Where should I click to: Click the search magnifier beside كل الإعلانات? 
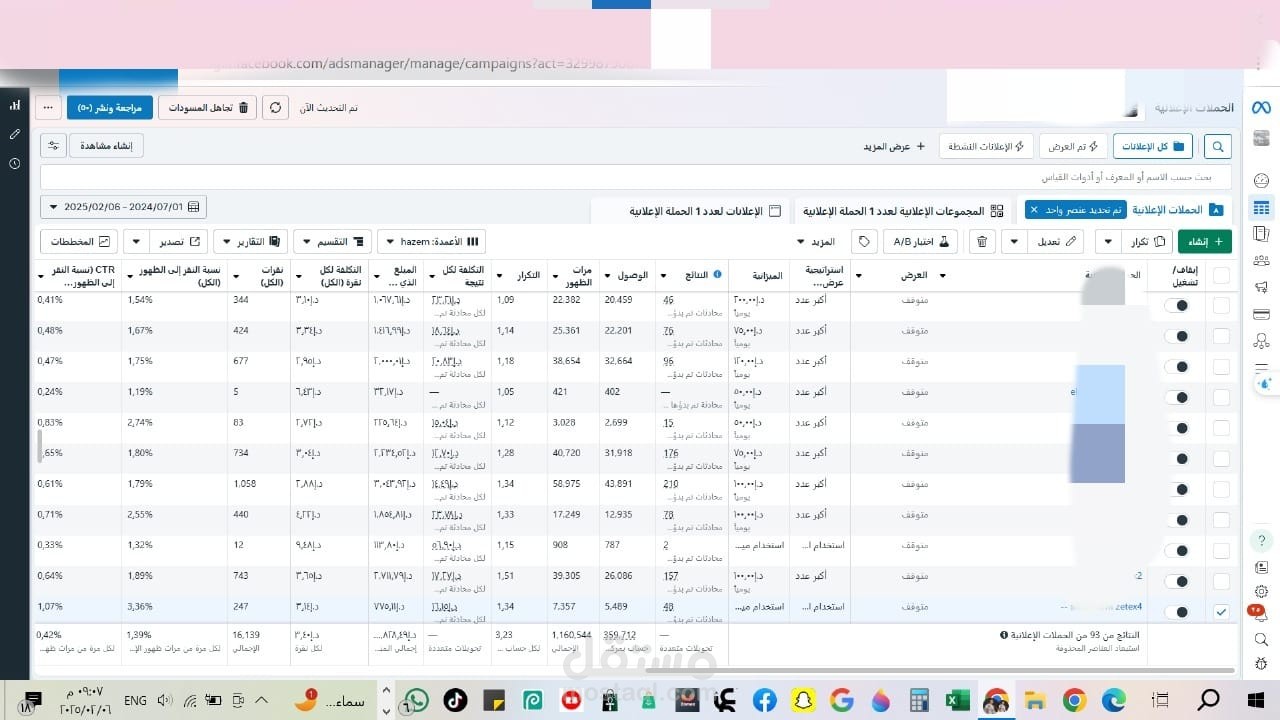pyautogui.click(x=1218, y=147)
